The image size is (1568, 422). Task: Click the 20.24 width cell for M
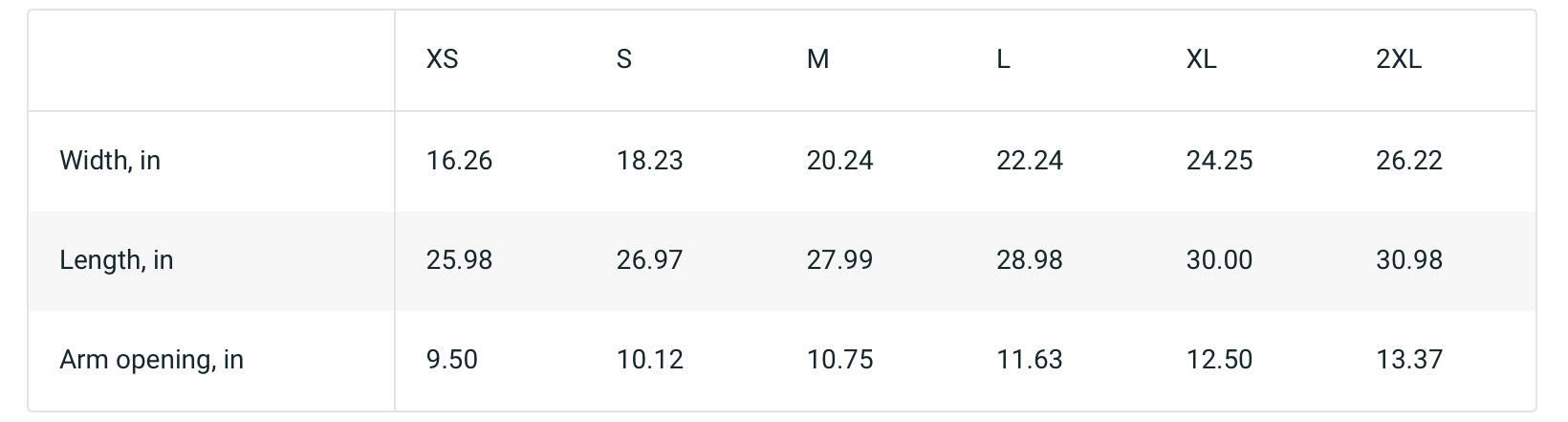(x=839, y=161)
